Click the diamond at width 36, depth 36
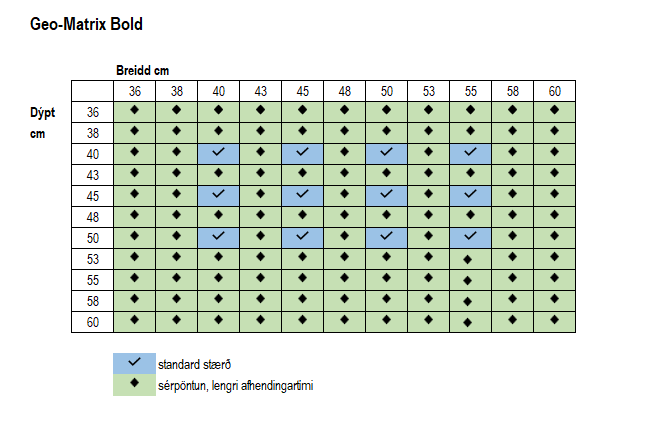 coord(134,111)
